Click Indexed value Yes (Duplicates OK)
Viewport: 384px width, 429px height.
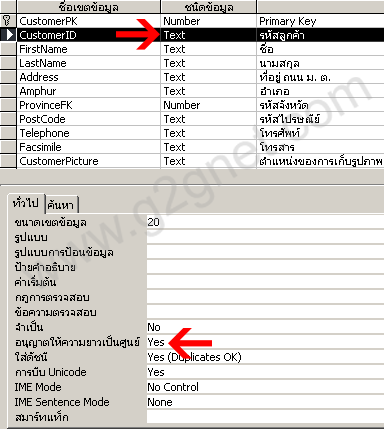point(265,357)
